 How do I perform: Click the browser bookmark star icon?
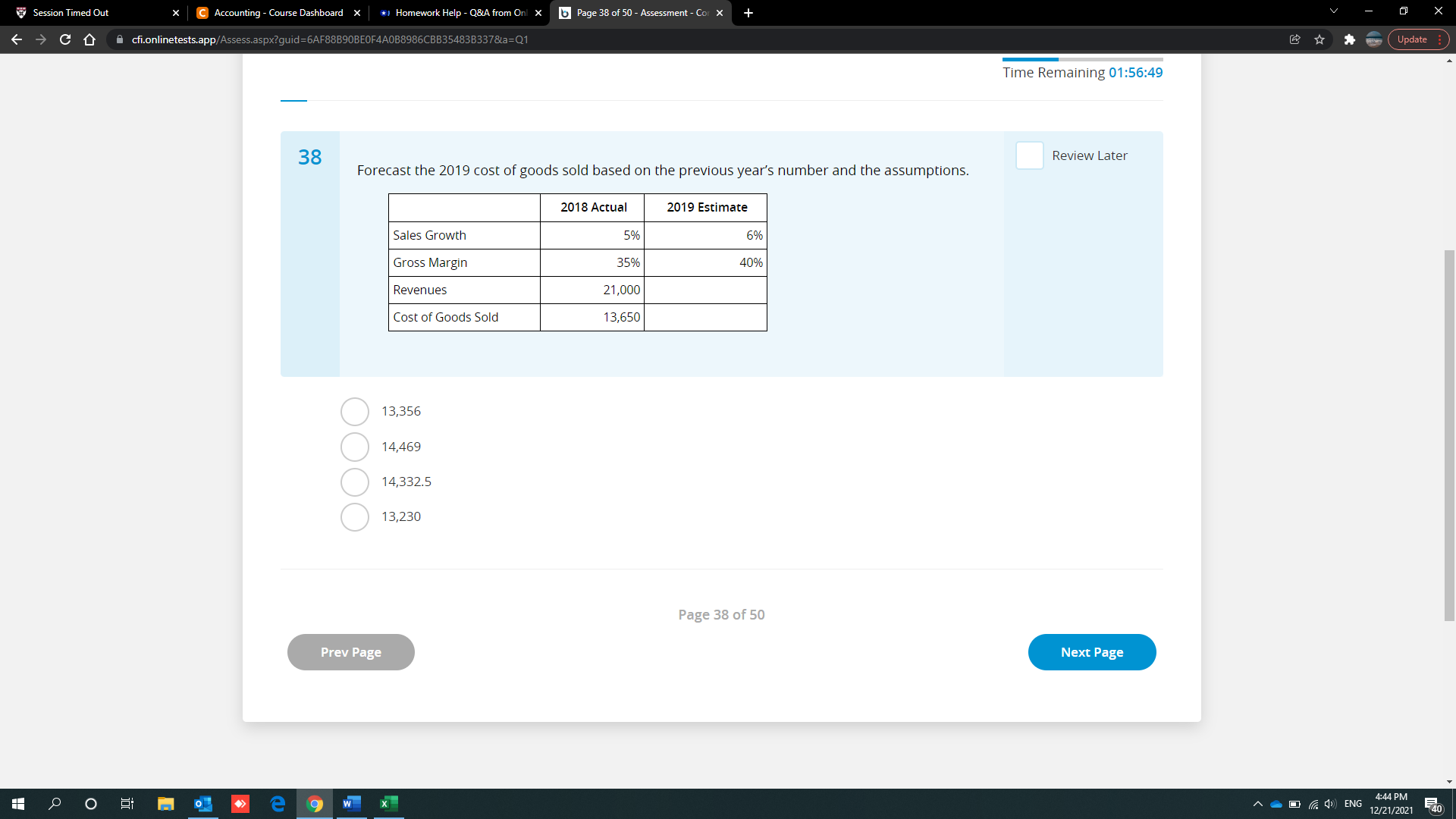[x=1319, y=39]
